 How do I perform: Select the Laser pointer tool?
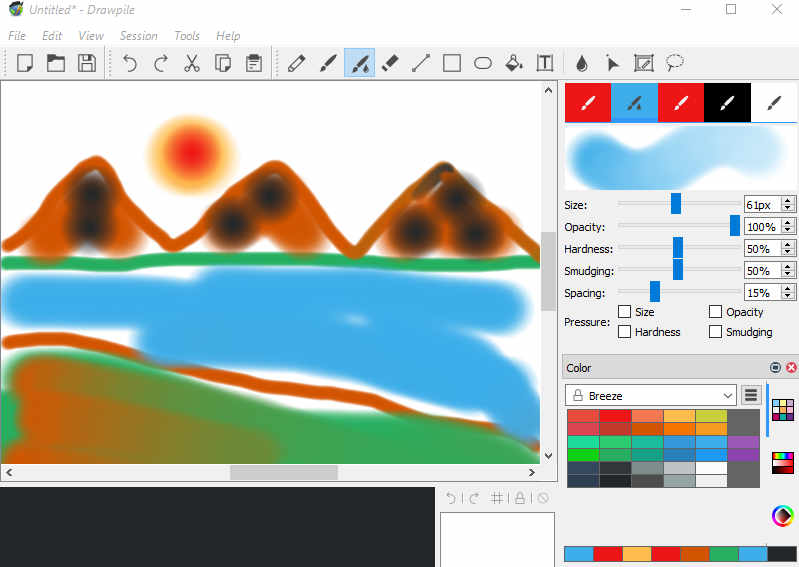point(612,64)
